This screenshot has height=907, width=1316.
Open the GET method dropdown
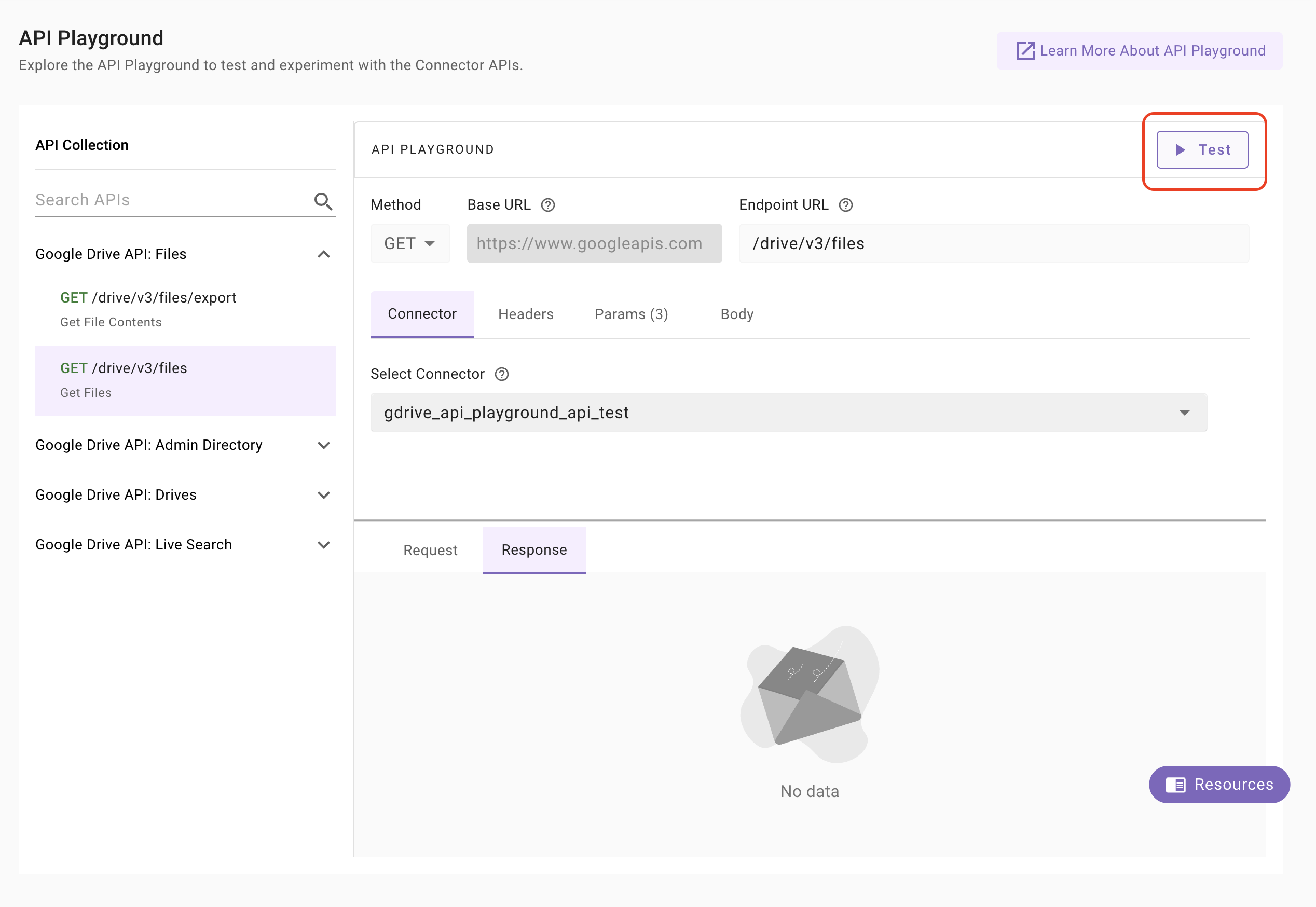(x=409, y=244)
